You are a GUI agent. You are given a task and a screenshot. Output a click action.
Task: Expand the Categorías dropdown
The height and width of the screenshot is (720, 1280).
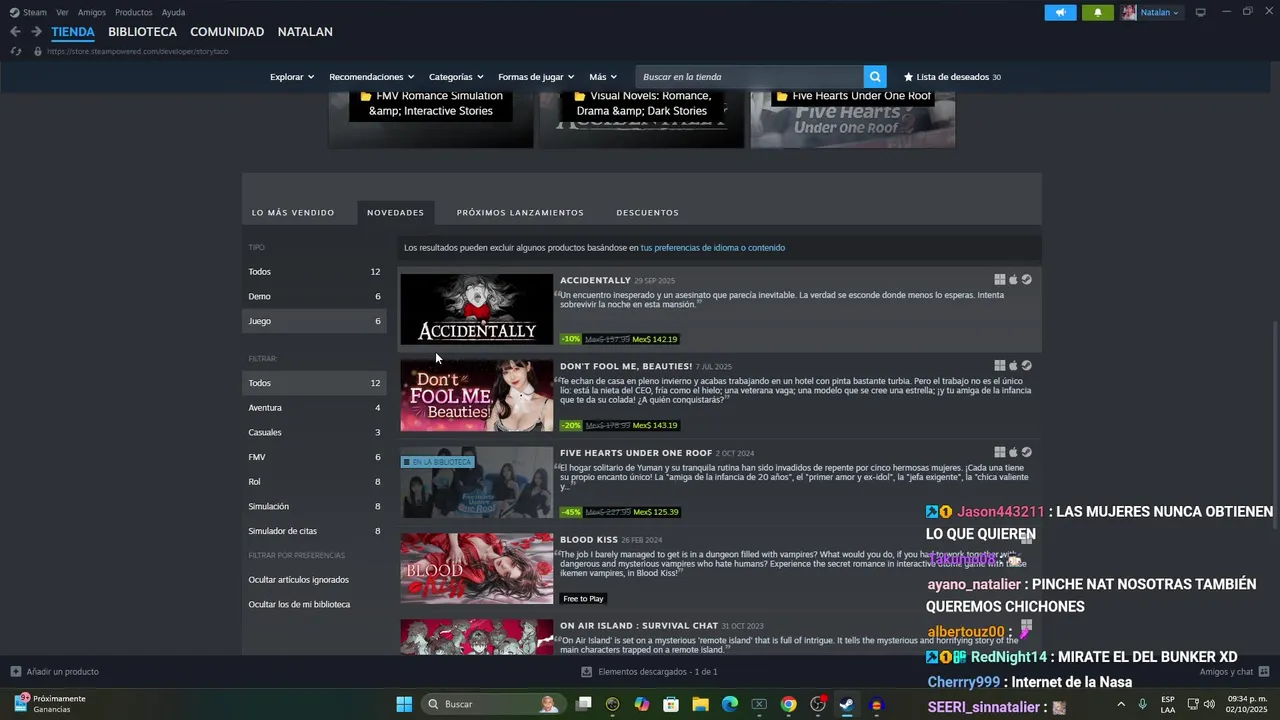[x=456, y=77]
